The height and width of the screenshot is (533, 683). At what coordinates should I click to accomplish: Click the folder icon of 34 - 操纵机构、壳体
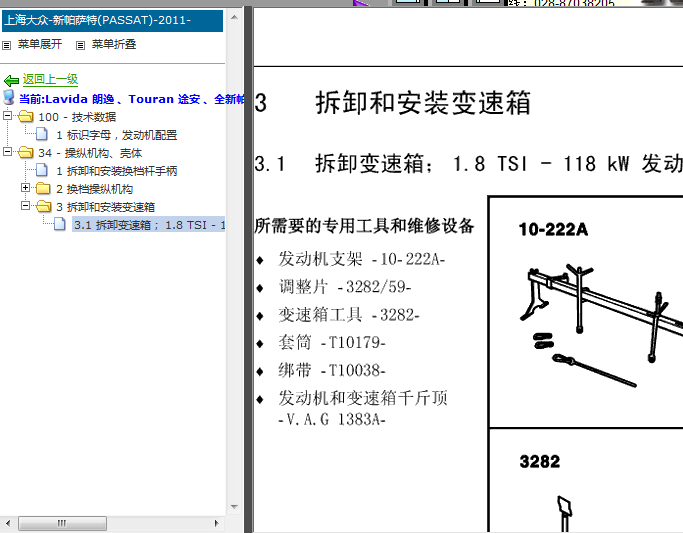[26, 152]
